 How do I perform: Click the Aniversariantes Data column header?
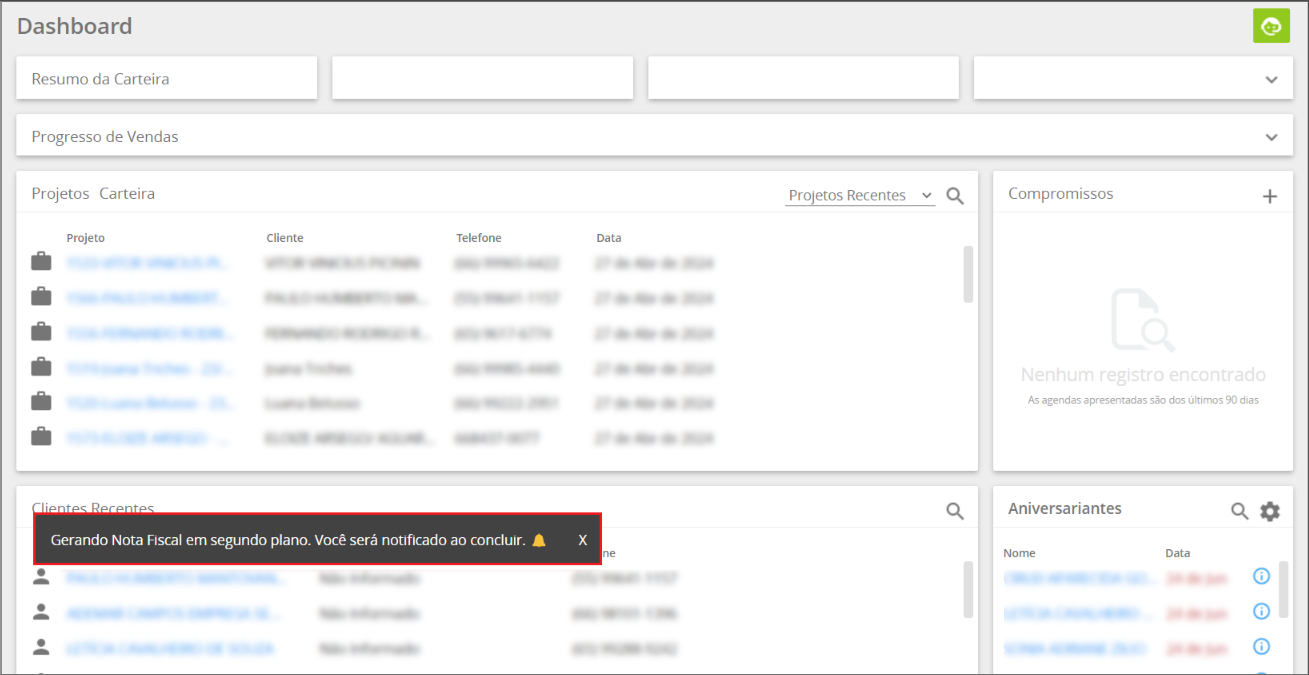point(1178,553)
